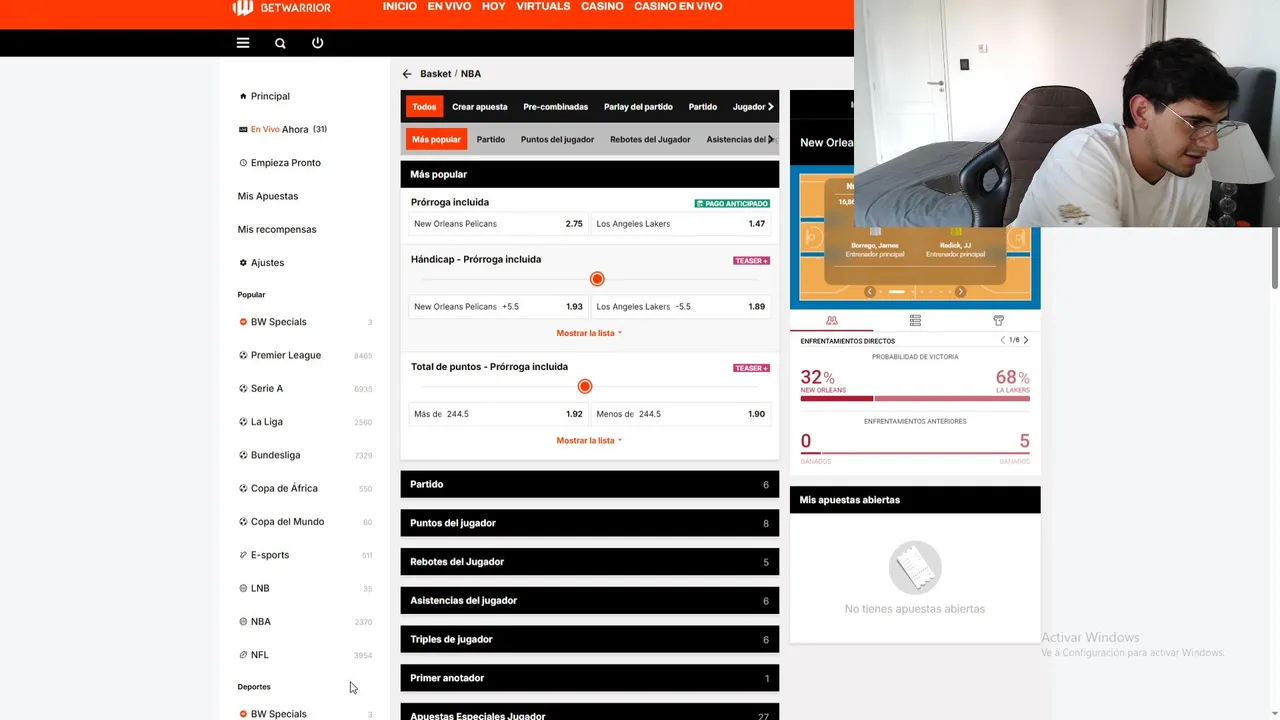Select the Todos tab
Viewport: 1280px width, 720px height.
[424, 107]
